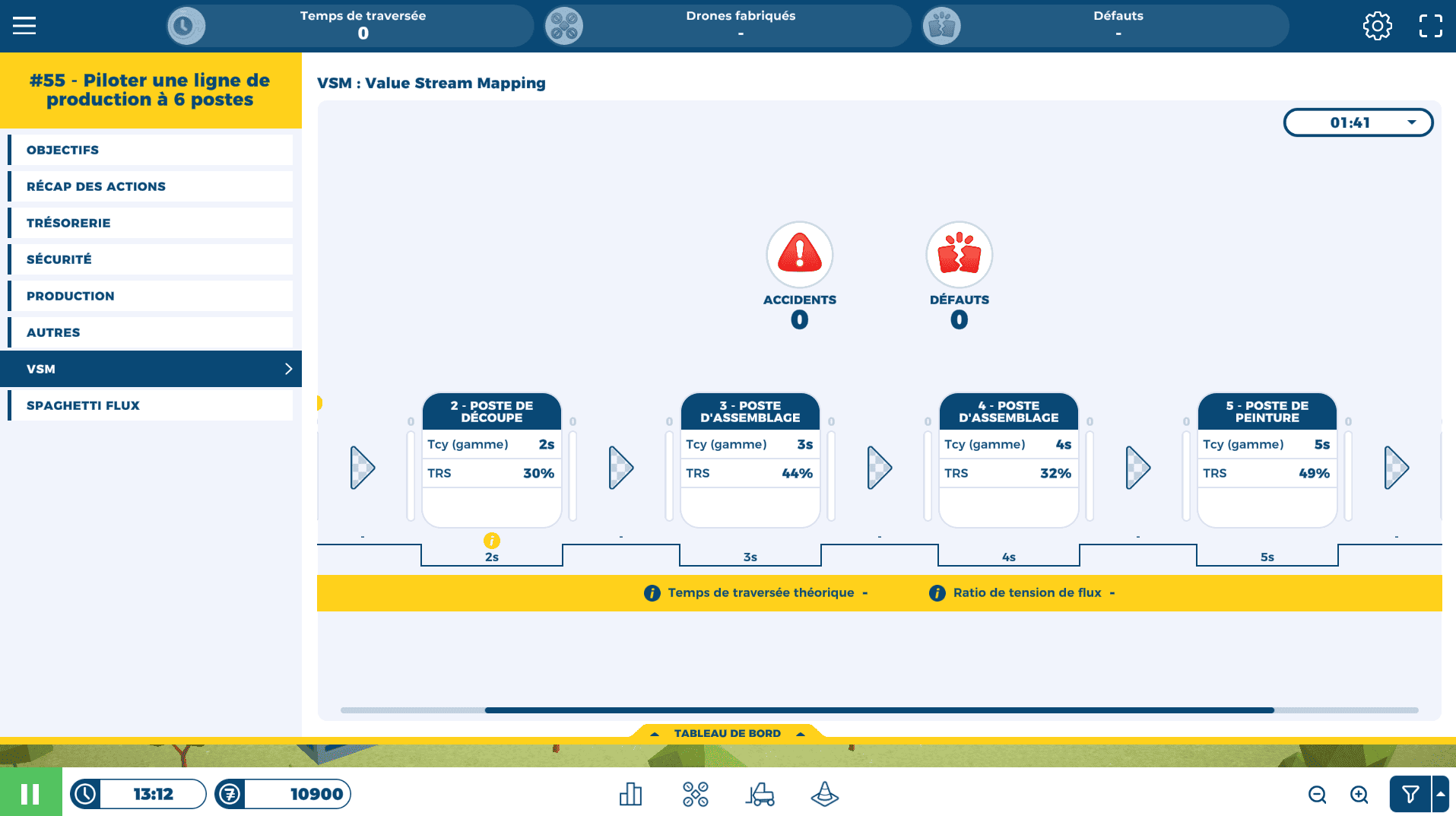
Task: Pause the simulation
Action: coord(30,794)
